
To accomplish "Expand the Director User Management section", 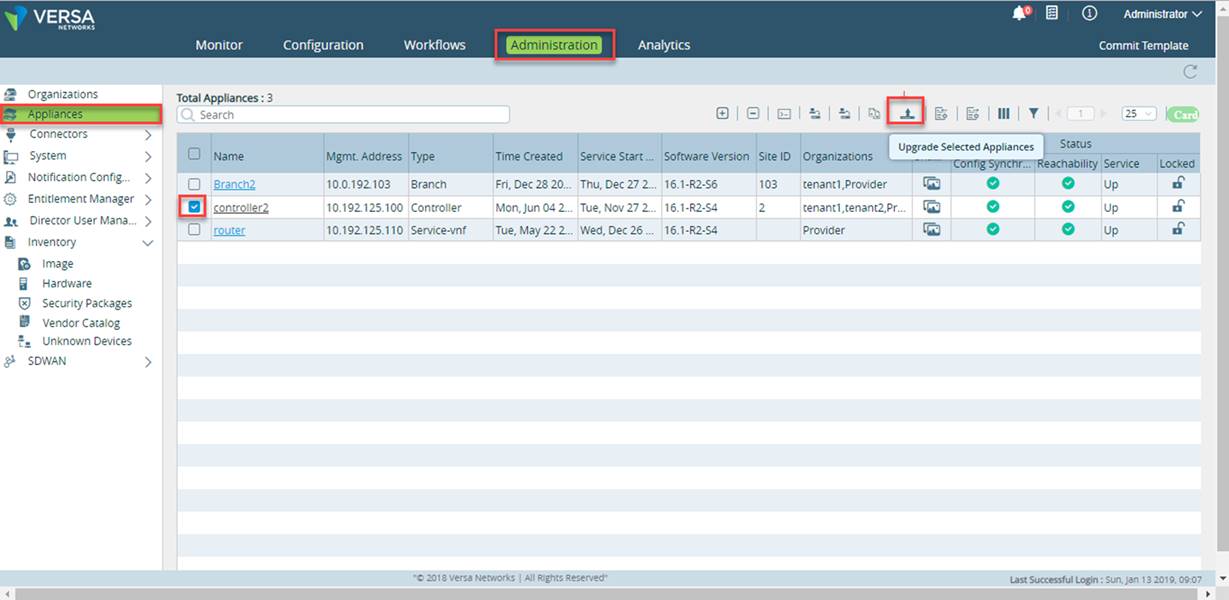I will pyautogui.click(x=148, y=221).
